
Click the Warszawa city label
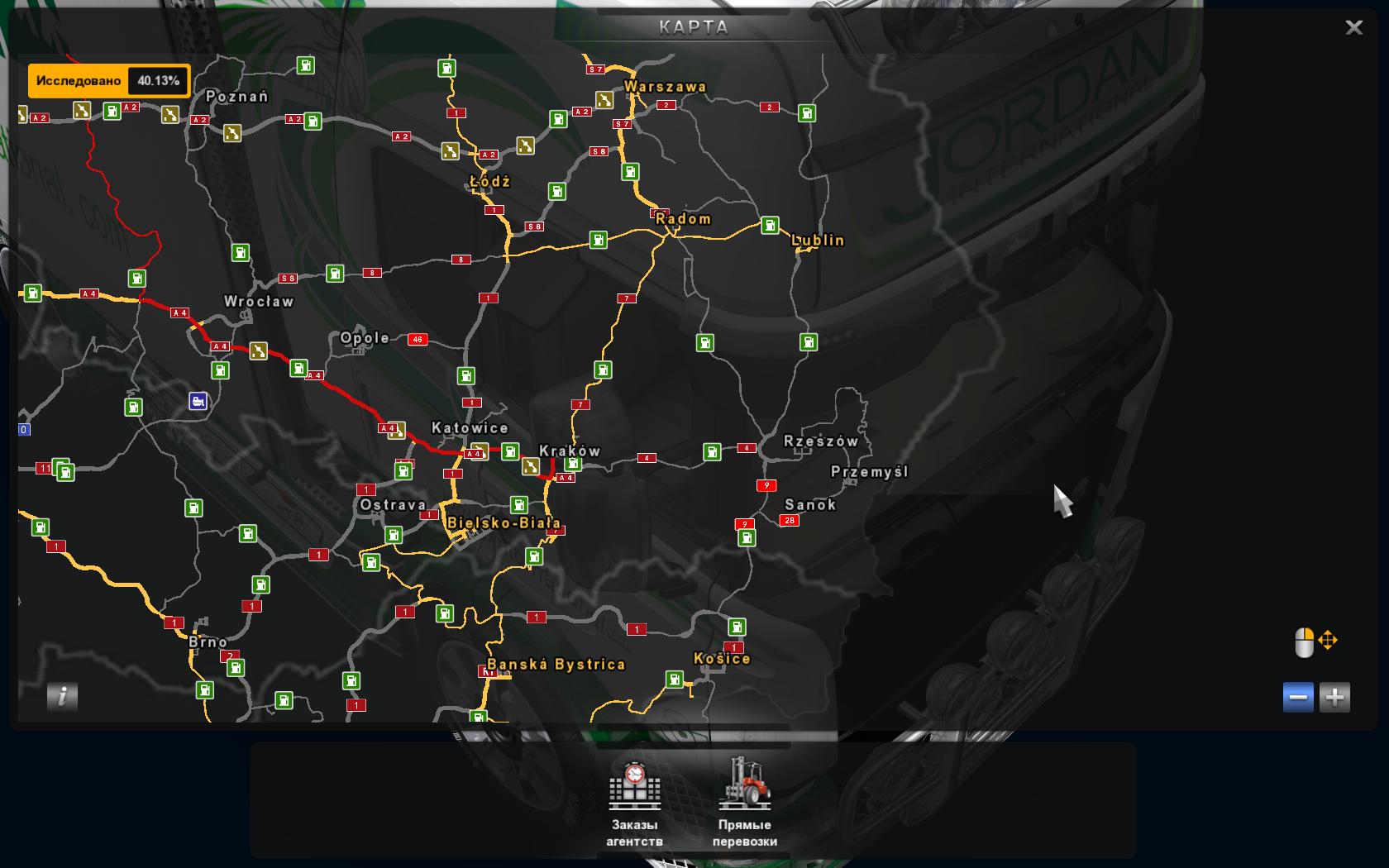pyautogui.click(x=666, y=87)
